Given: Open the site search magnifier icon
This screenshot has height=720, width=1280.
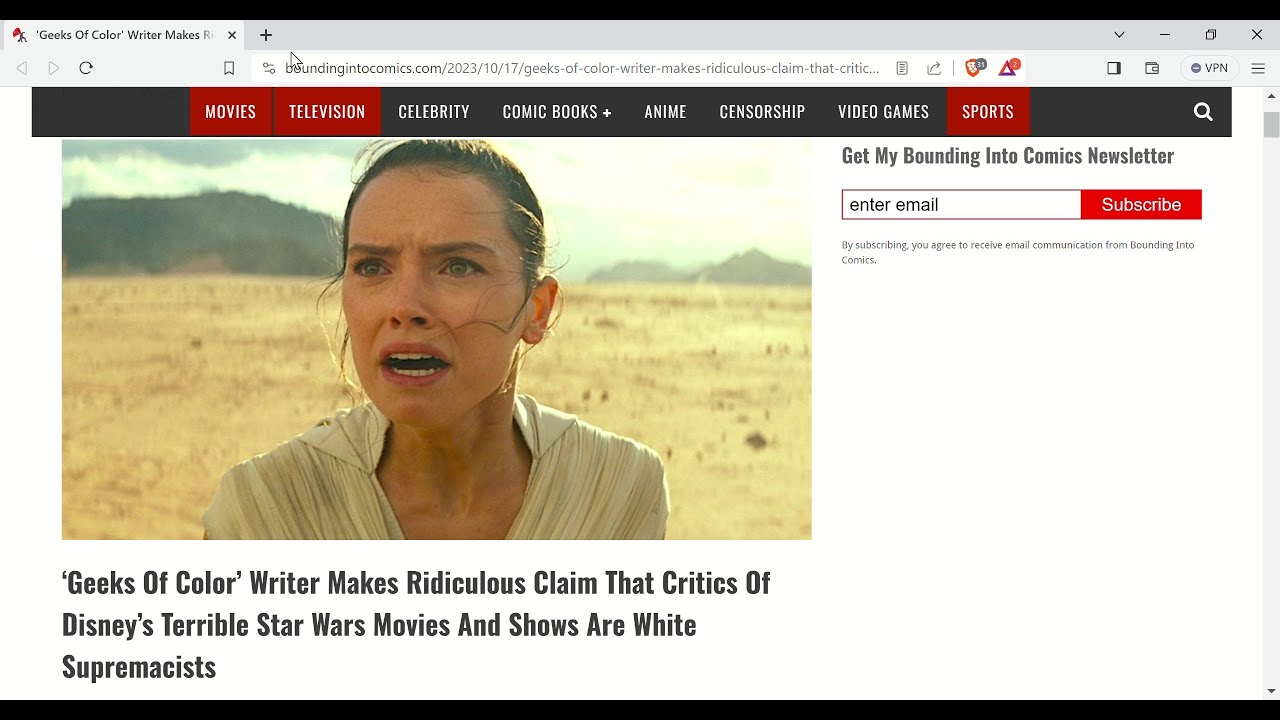Looking at the screenshot, I should click(1203, 112).
